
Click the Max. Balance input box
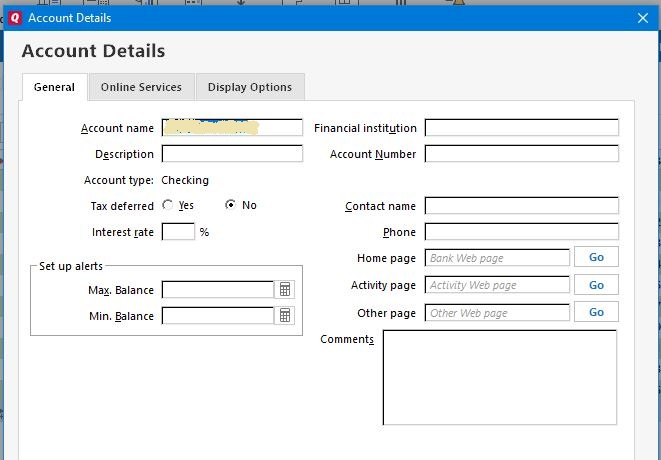click(218, 290)
